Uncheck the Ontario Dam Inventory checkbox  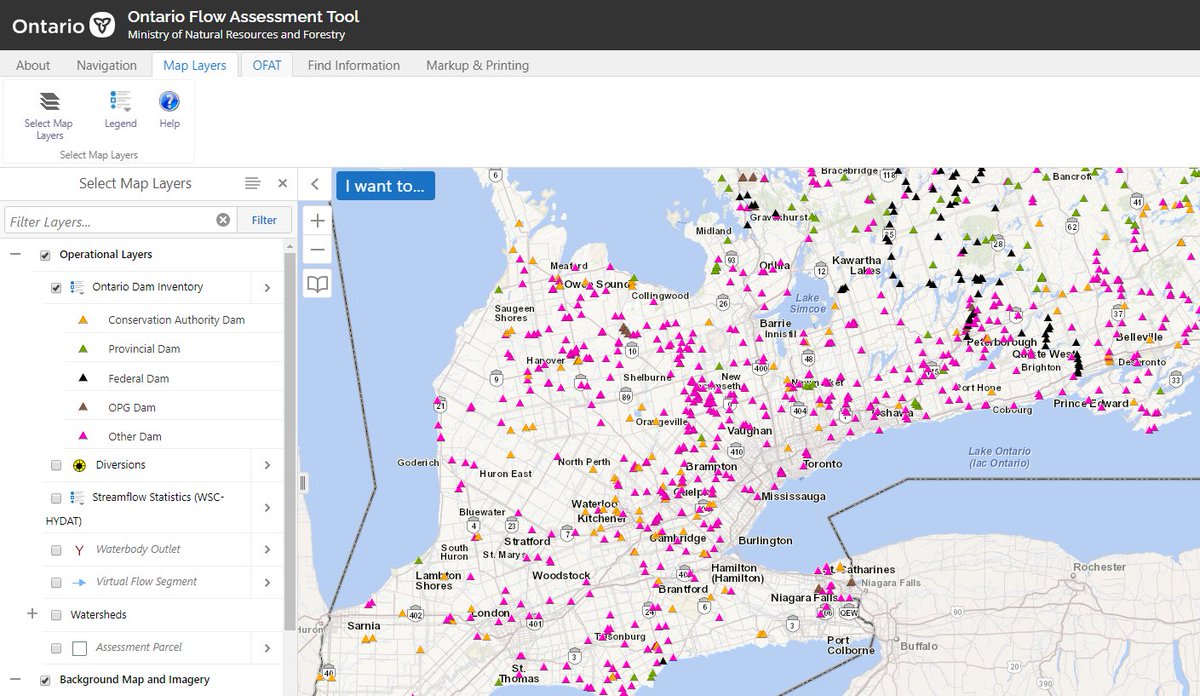(56, 287)
